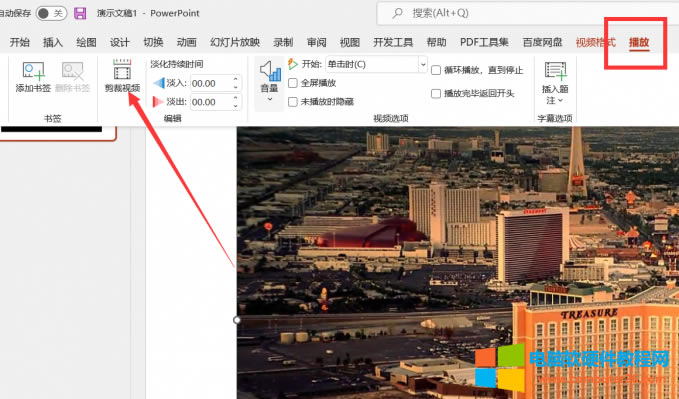The height and width of the screenshot is (399, 679).
Task: Click the purple Save icon in title bar
Action: [80, 13]
